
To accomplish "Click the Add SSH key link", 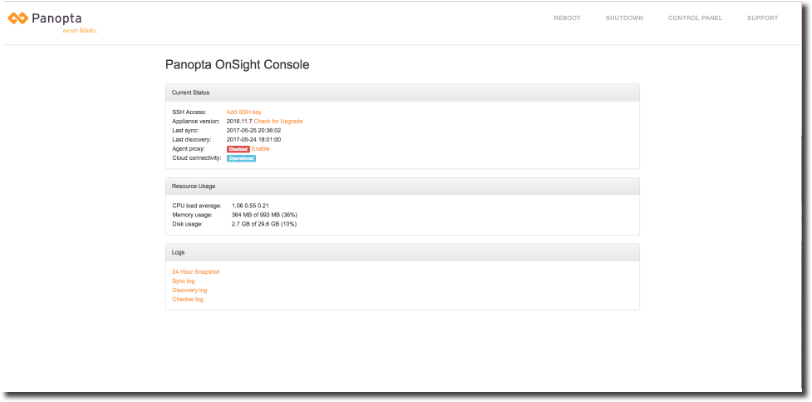I will tap(244, 112).
